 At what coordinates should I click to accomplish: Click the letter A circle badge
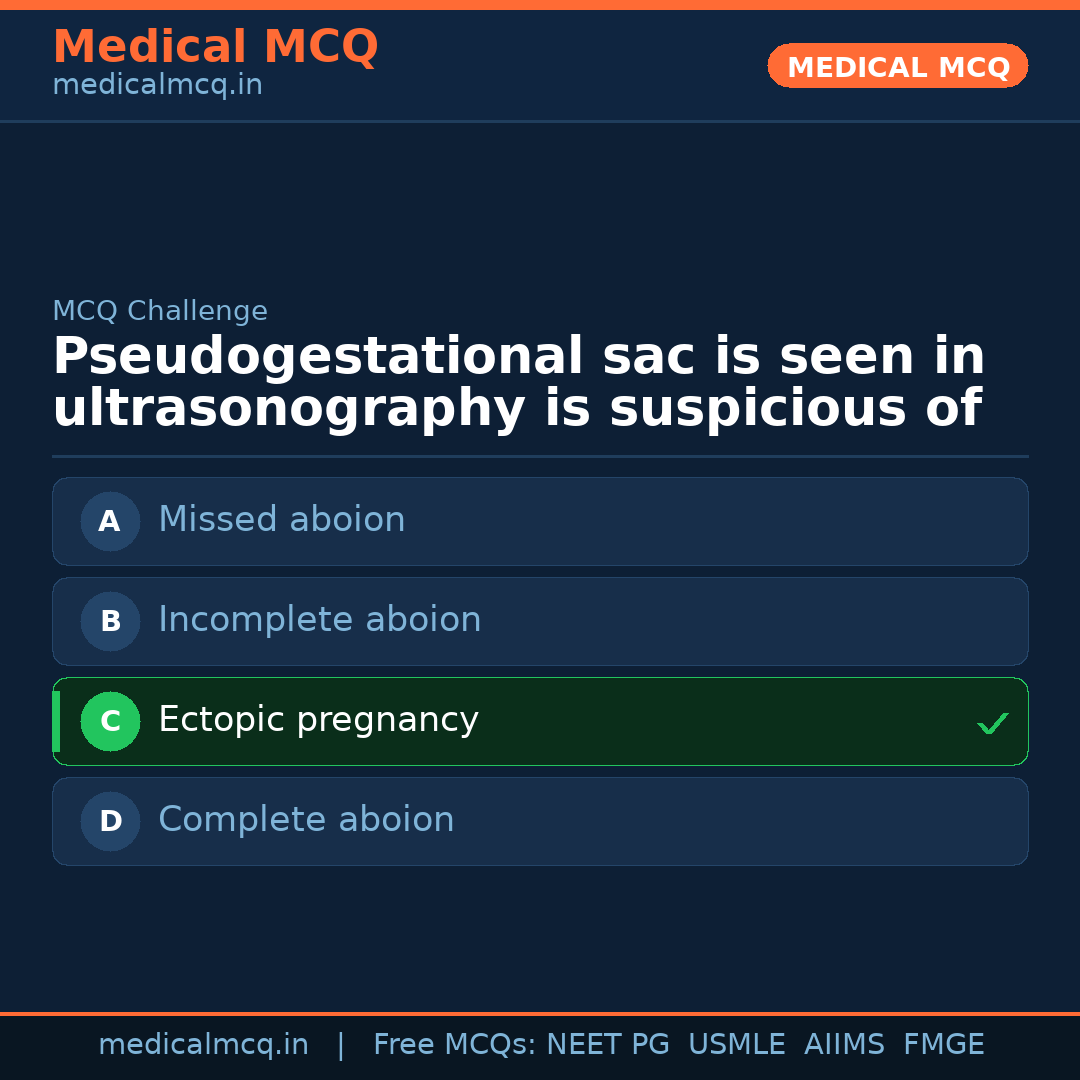[110, 521]
